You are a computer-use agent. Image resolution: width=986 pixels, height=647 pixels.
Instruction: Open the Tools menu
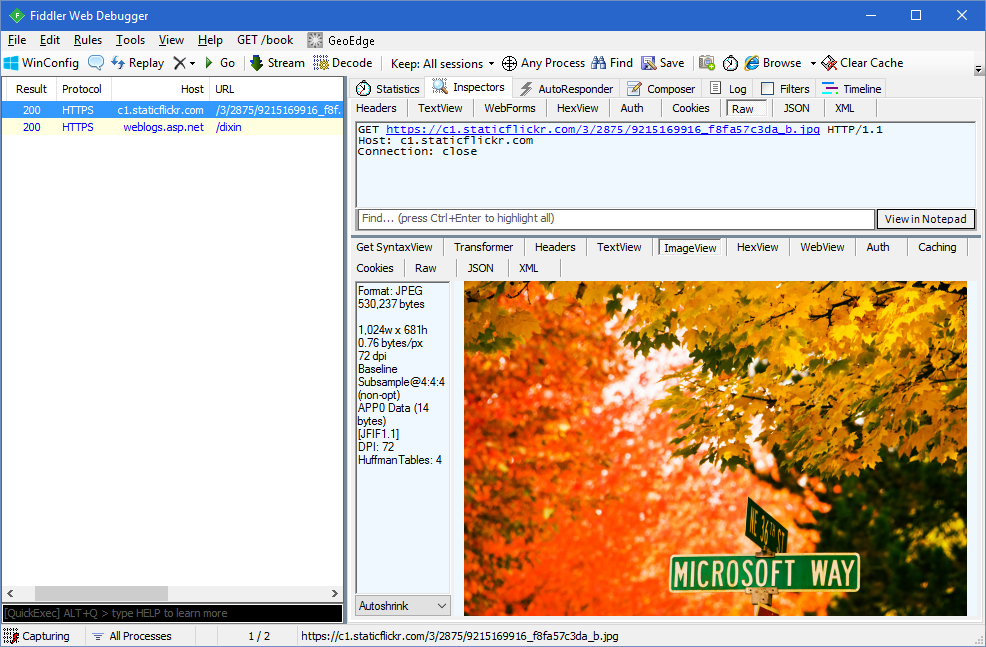pos(130,40)
